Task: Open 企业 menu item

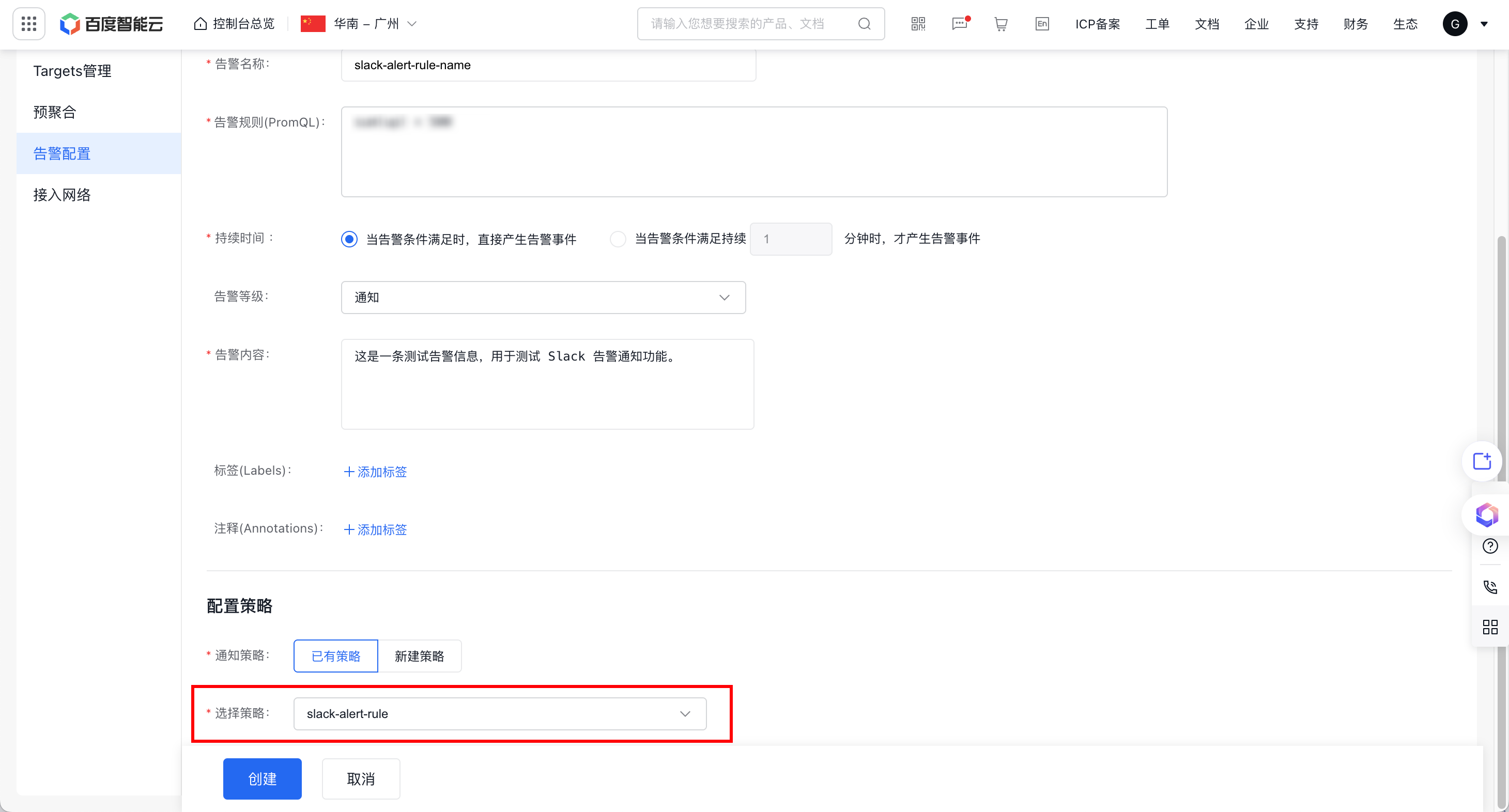Action: click(x=1256, y=24)
